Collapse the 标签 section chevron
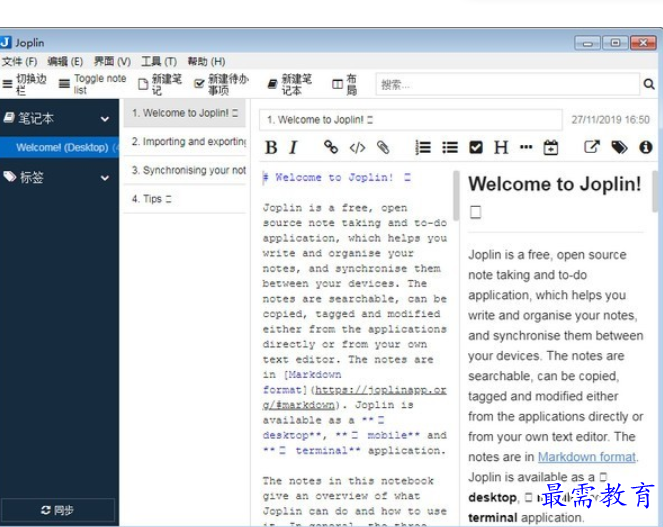Viewport: 663px width, 527px height. click(105, 178)
